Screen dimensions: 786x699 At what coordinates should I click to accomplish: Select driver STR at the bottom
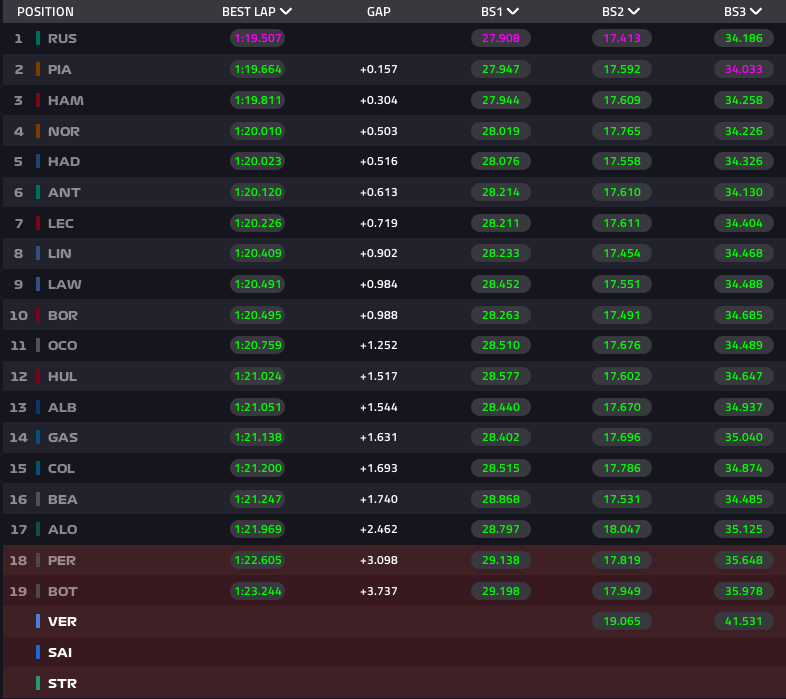[62, 683]
